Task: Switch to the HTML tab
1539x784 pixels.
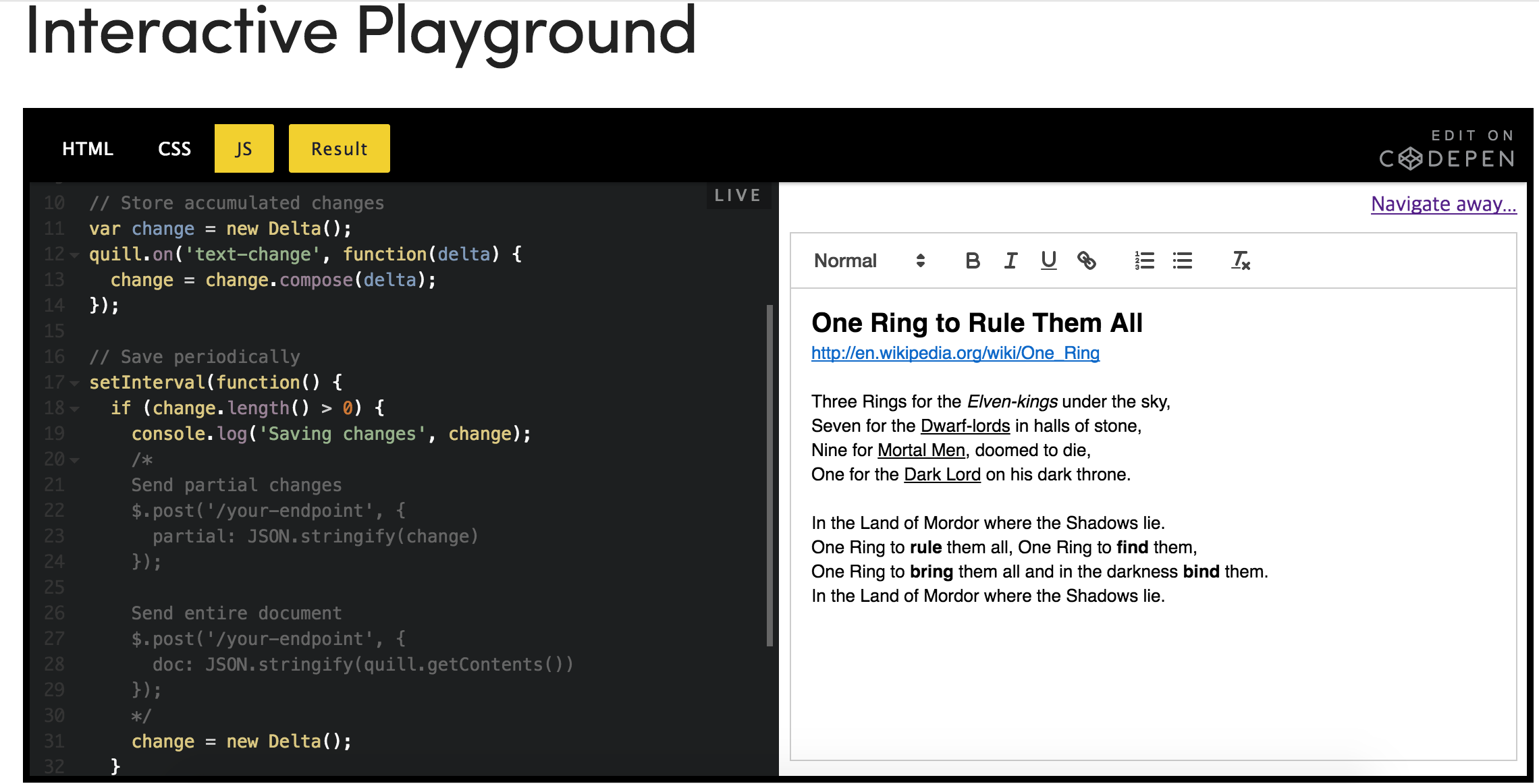Action: pos(88,148)
